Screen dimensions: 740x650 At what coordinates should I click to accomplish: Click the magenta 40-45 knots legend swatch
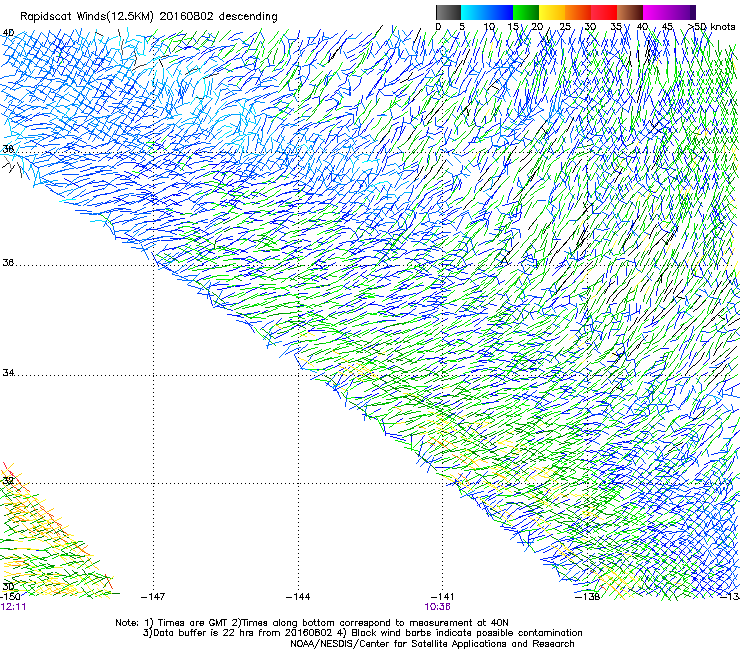[656, 12]
